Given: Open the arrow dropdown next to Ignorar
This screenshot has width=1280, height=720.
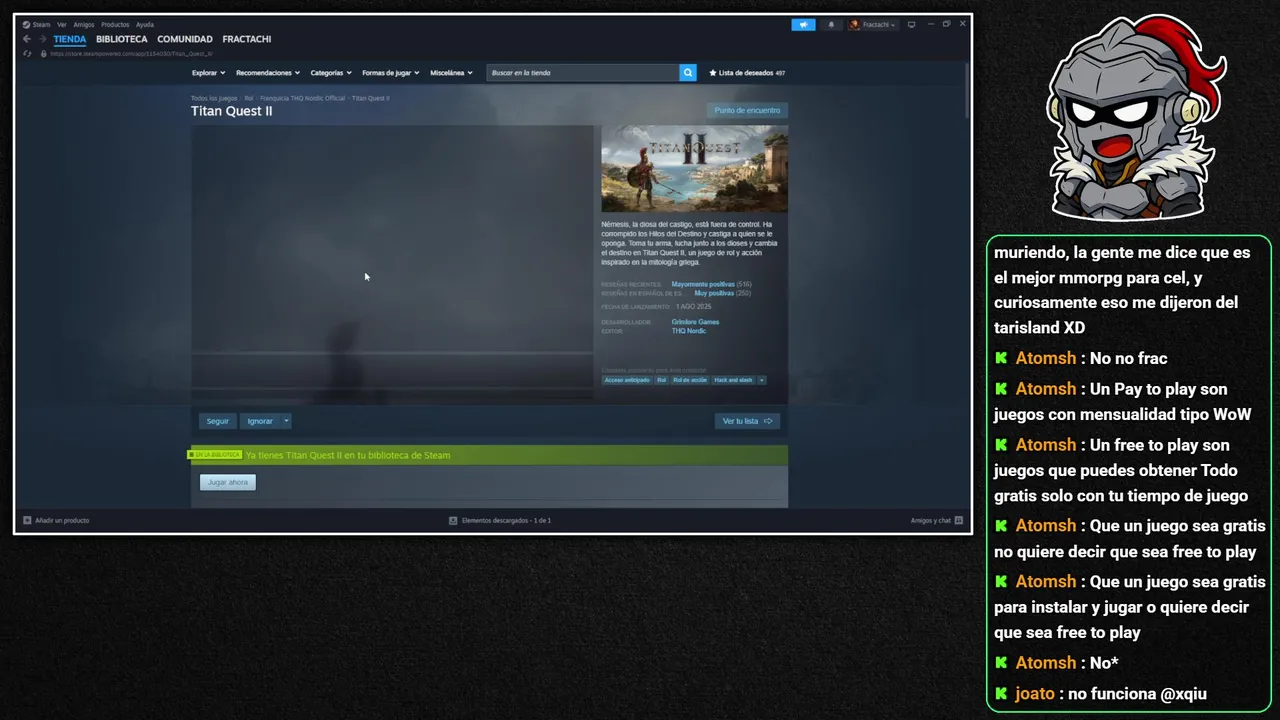Looking at the screenshot, I should [286, 421].
